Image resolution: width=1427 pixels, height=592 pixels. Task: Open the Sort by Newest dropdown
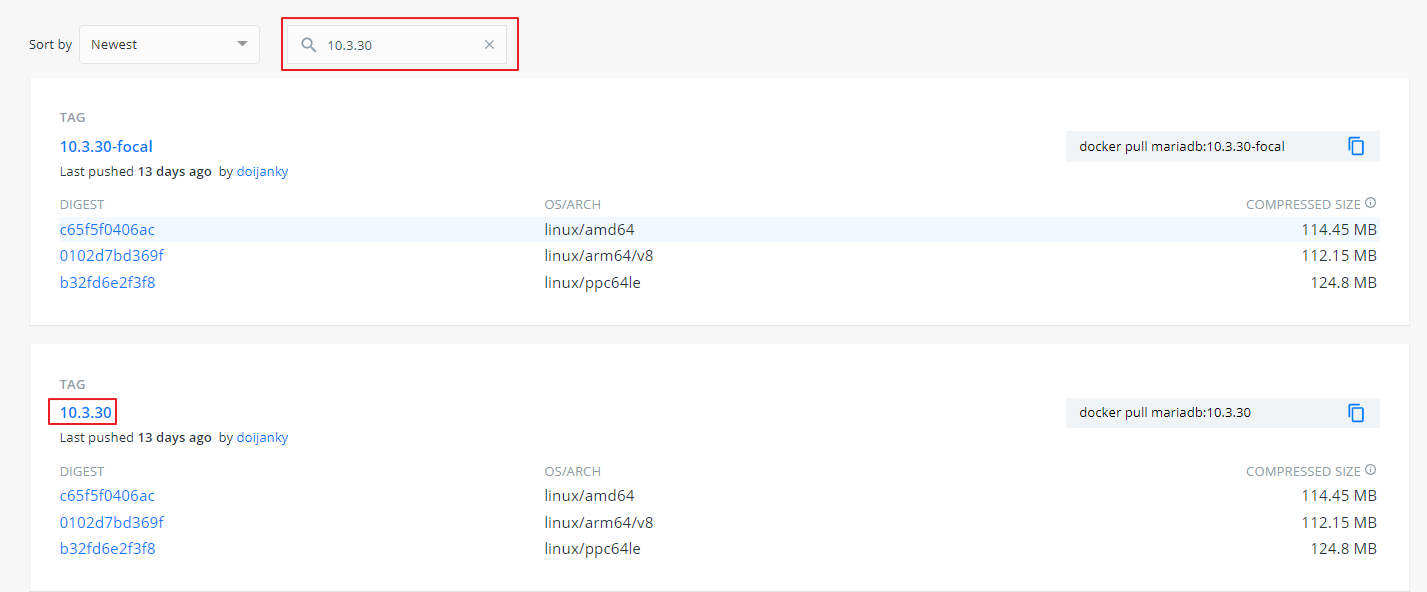coord(169,44)
